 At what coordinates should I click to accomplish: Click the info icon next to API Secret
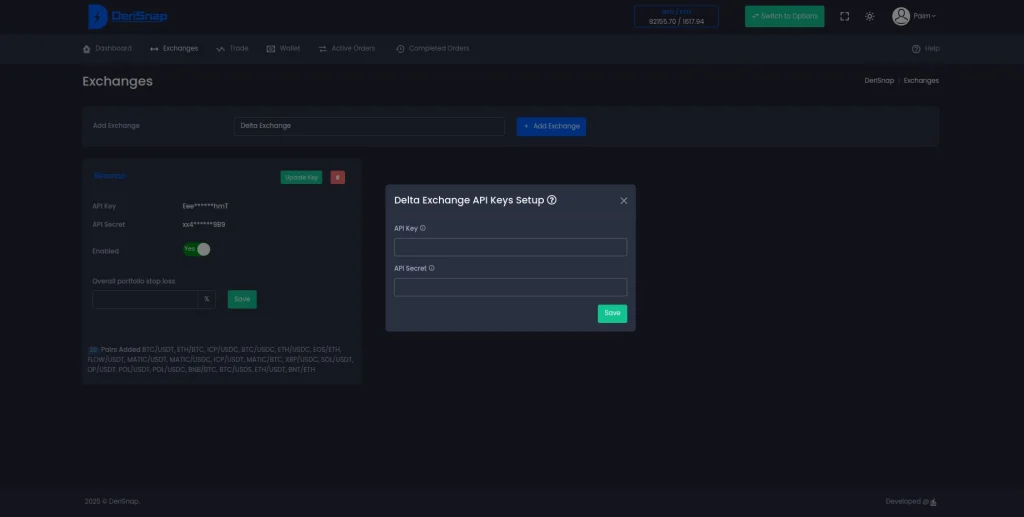pyautogui.click(x=431, y=268)
